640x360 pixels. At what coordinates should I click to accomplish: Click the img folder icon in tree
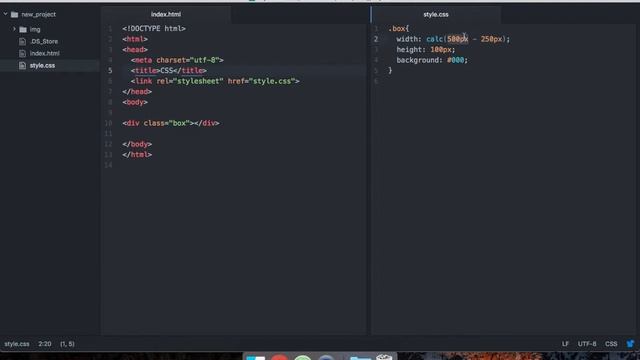point(23,29)
